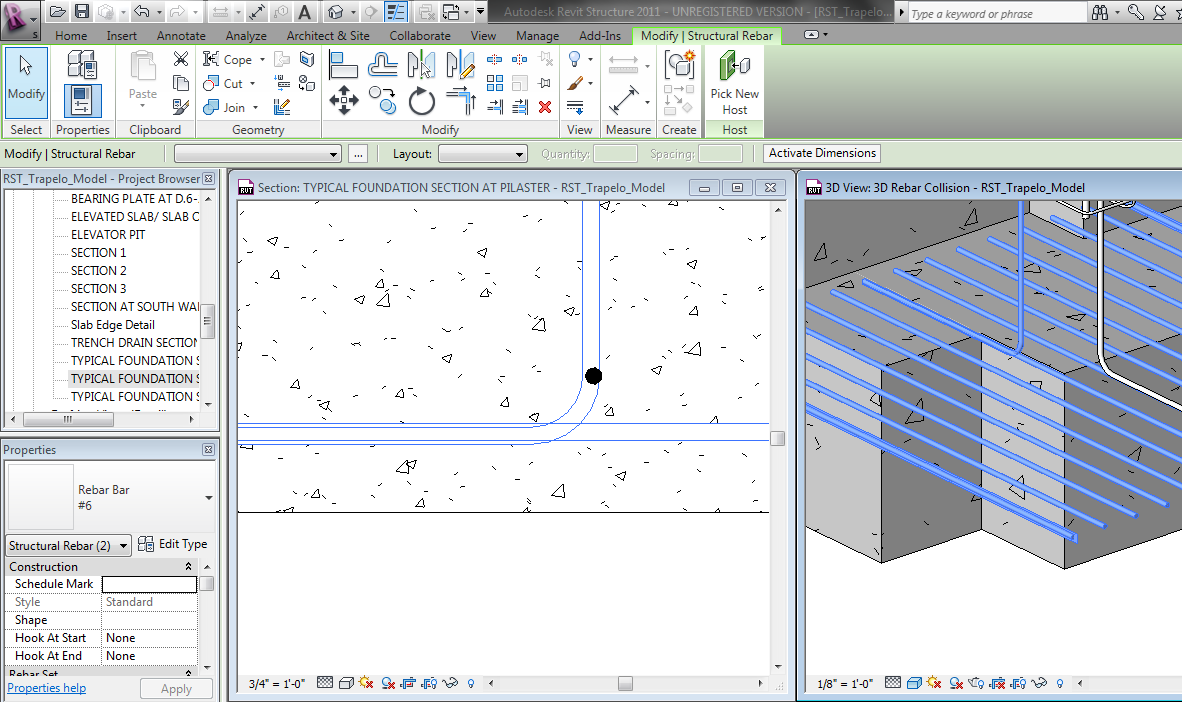Open the Join dropdown arrow

click(256, 108)
